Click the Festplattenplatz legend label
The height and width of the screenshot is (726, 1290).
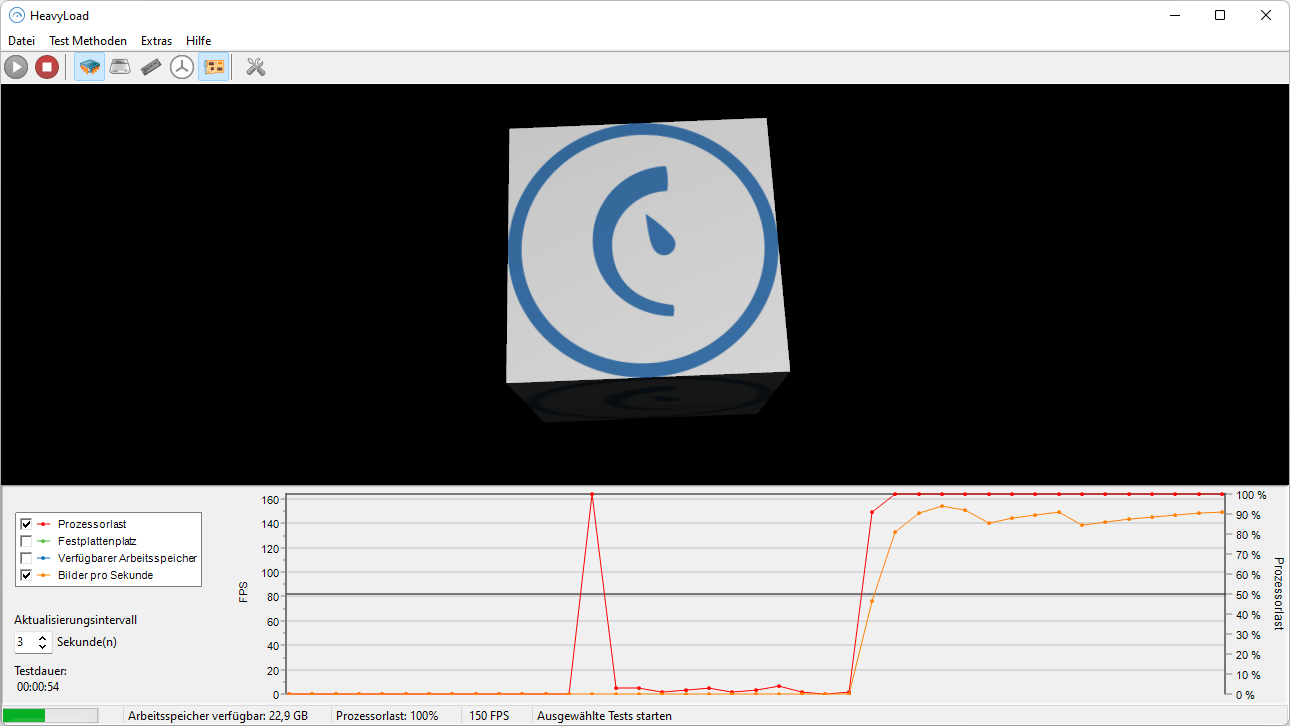pos(97,541)
